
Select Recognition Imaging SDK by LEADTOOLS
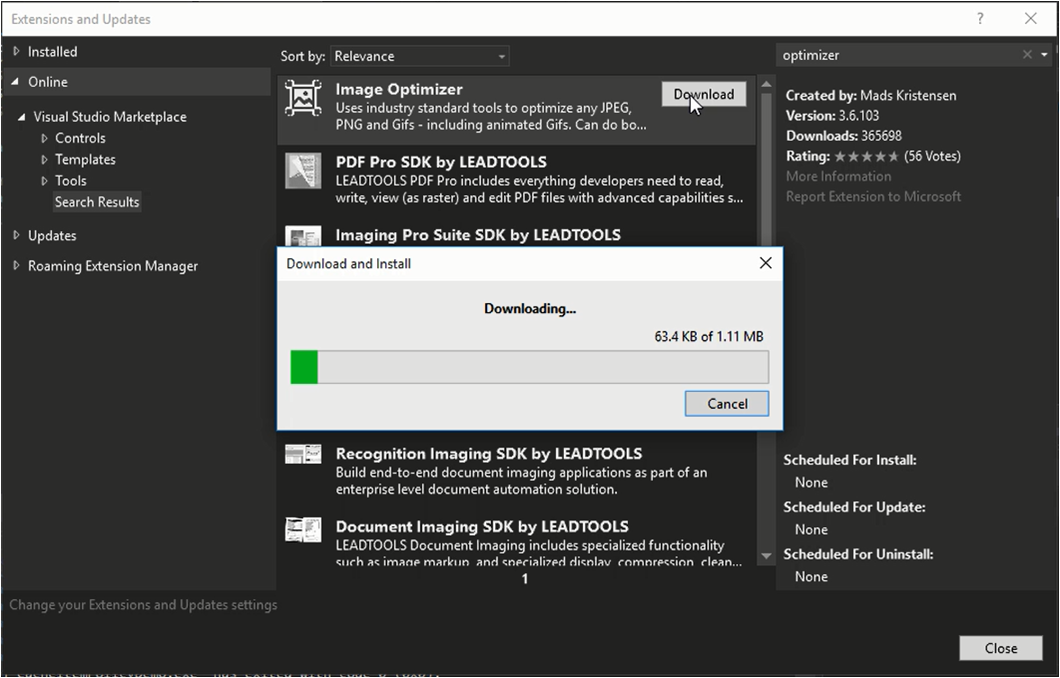click(x=489, y=454)
